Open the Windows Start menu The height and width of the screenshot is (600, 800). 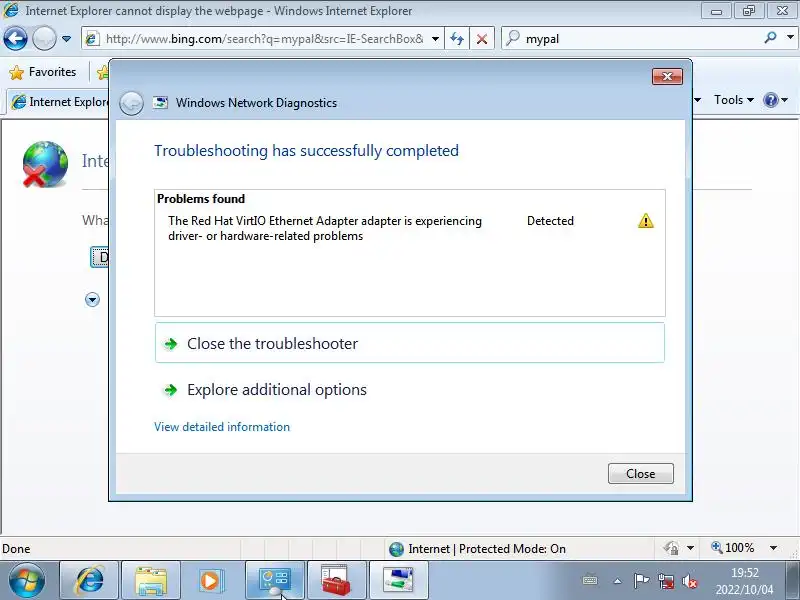pos(27,581)
